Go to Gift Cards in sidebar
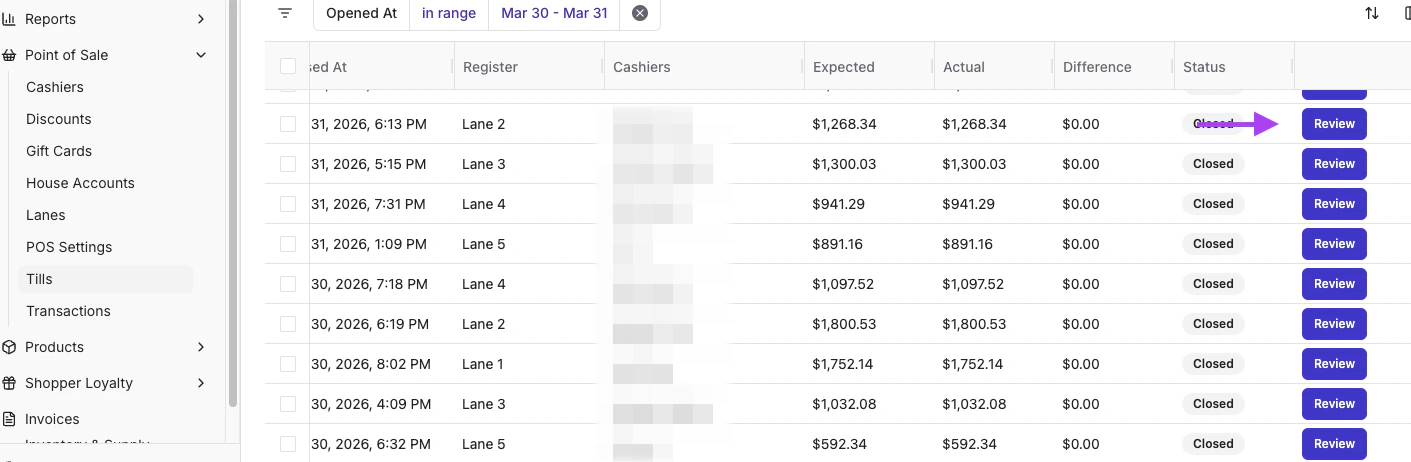 click(x=59, y=151)
